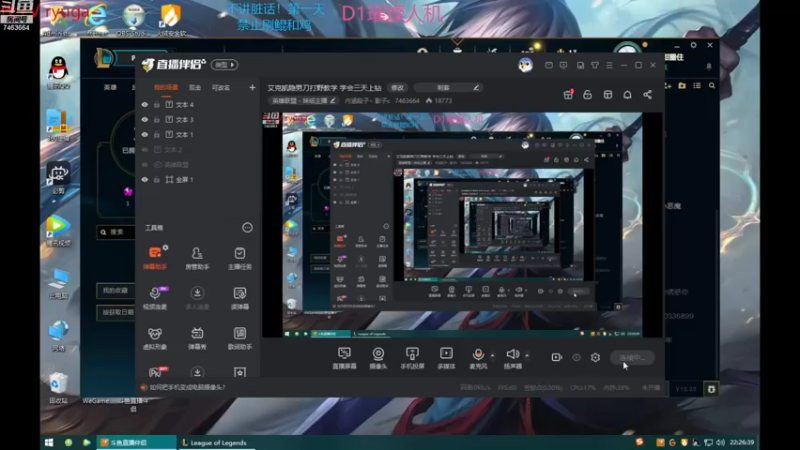Click 我的收藏 button in League client

click(x=116, y=291)
